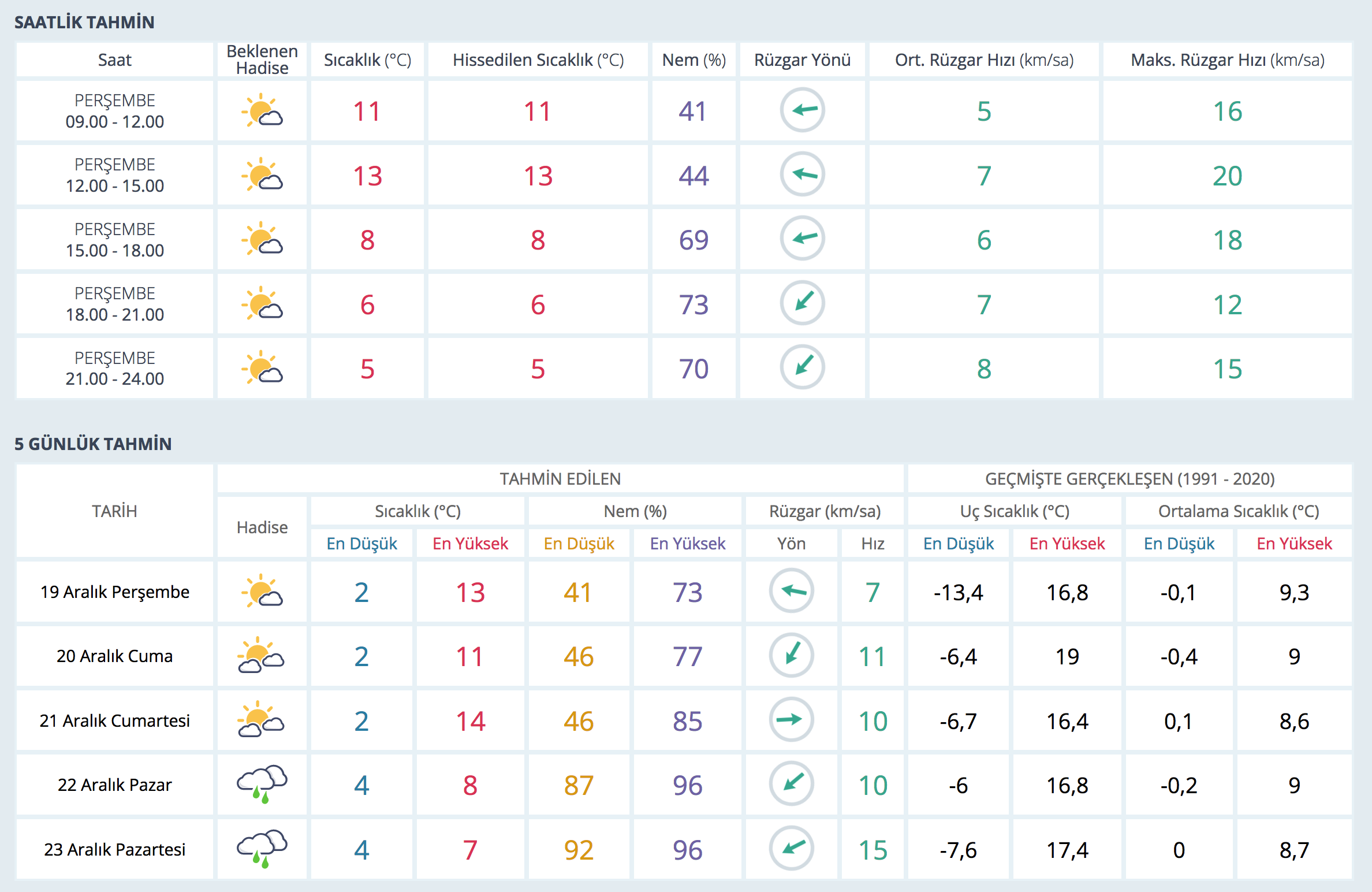Click wind direction arrow for Perşembe 12.00 - 15.00
This screenshot has height=892, width=1372.
[802, 174]
